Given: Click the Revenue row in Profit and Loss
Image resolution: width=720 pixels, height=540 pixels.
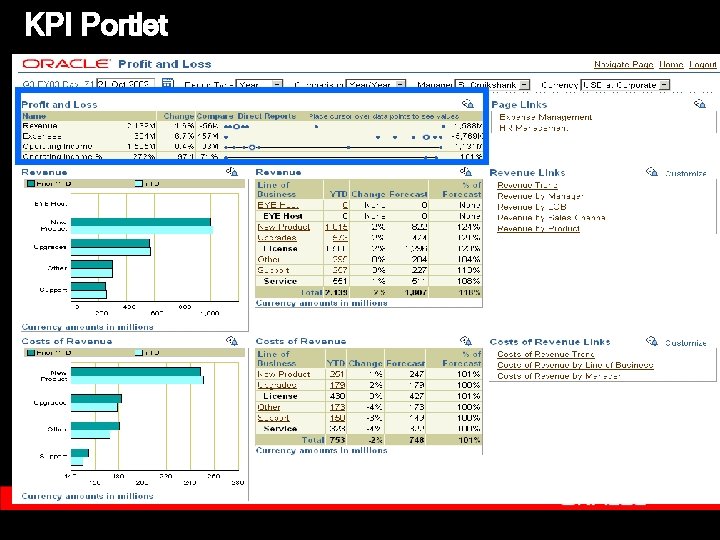Looking at the screenshot, I should tap(252, 125).
